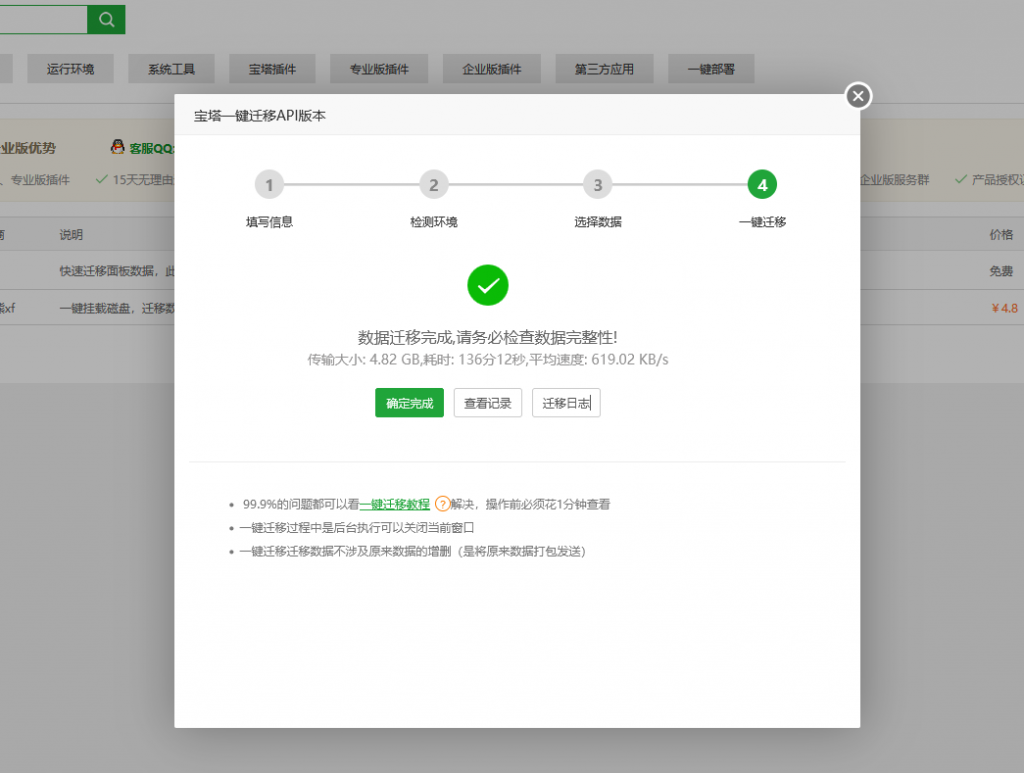Image resolution: width=1024 pixels, height=773 pixels.
Task: Open 查看记录 to view records
Action: (x=487, y=403)
